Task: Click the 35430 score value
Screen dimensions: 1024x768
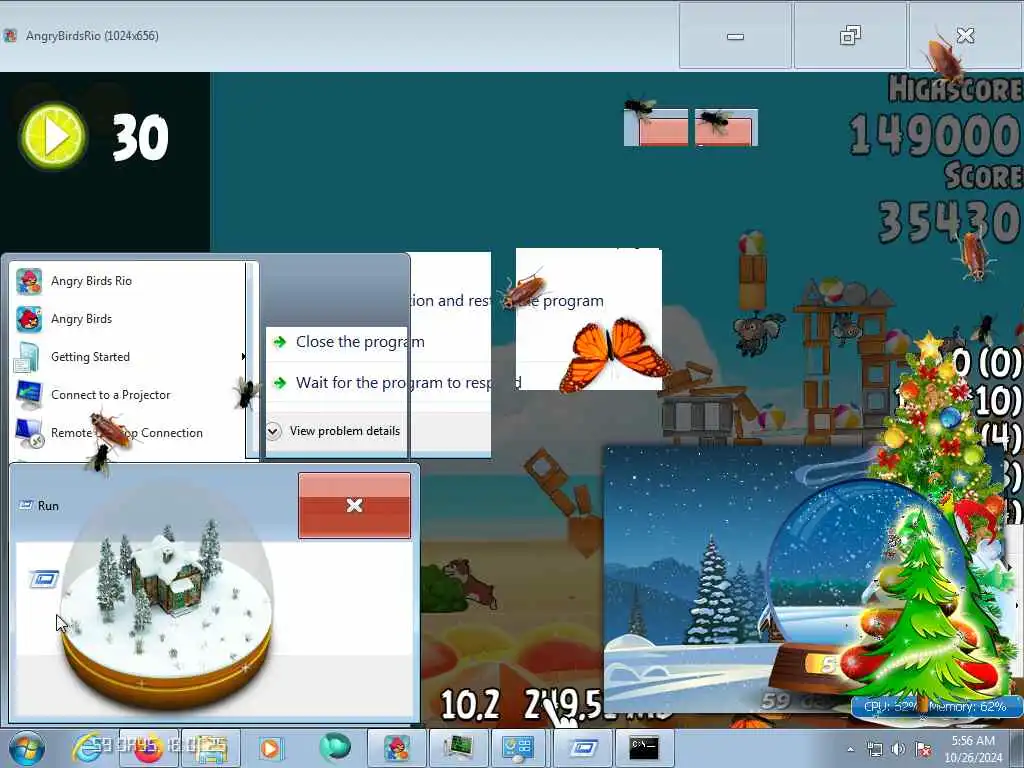Action: tap(951, 221)
